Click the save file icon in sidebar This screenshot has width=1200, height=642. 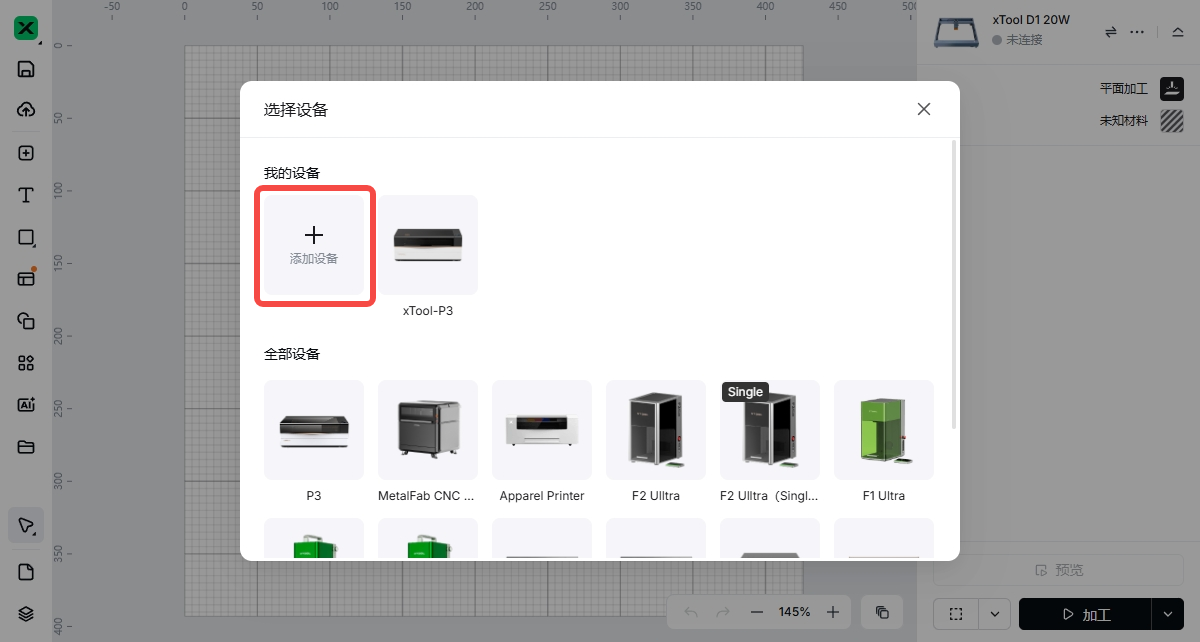27,69
